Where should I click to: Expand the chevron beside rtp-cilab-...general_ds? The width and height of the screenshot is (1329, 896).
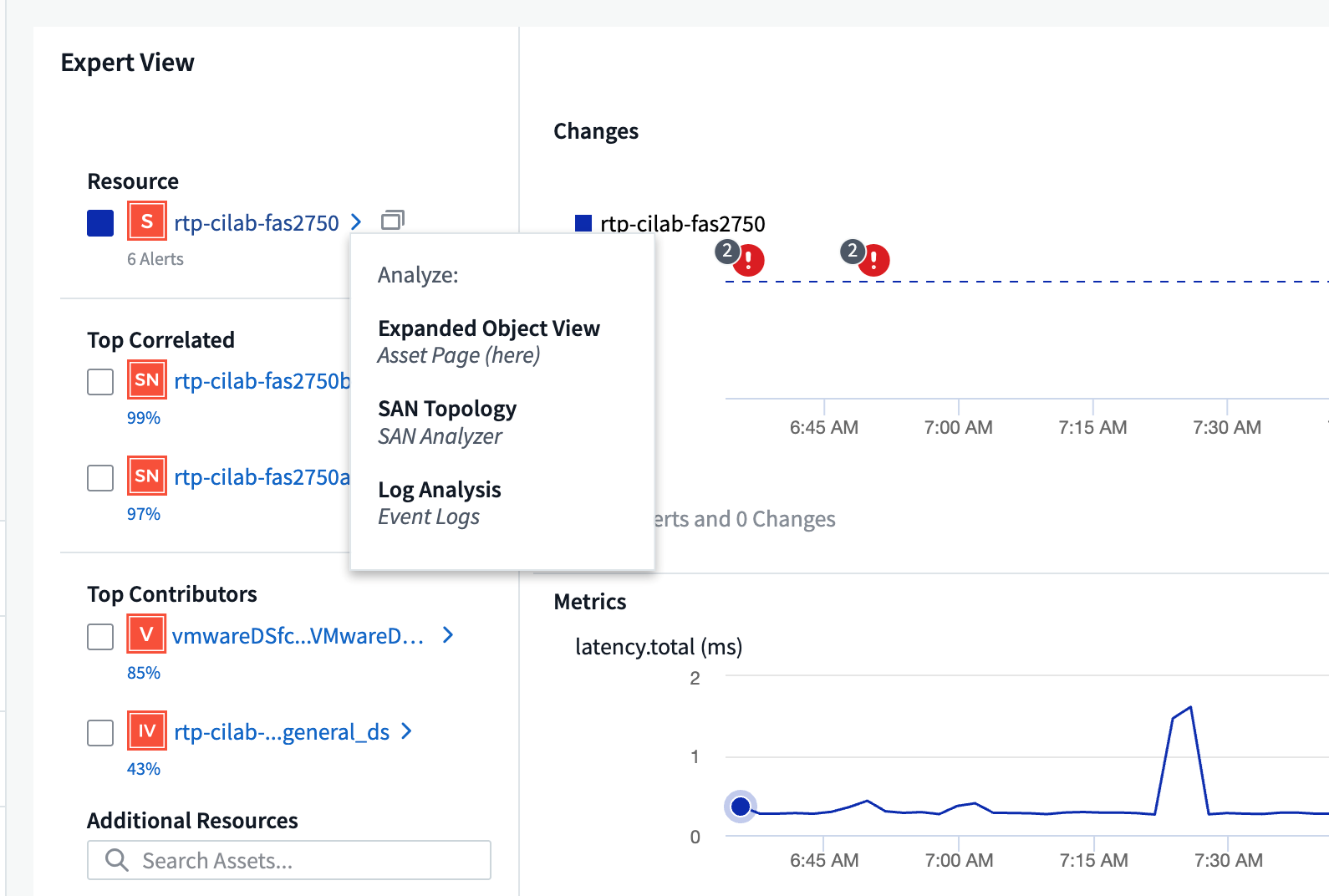[407, 731]
